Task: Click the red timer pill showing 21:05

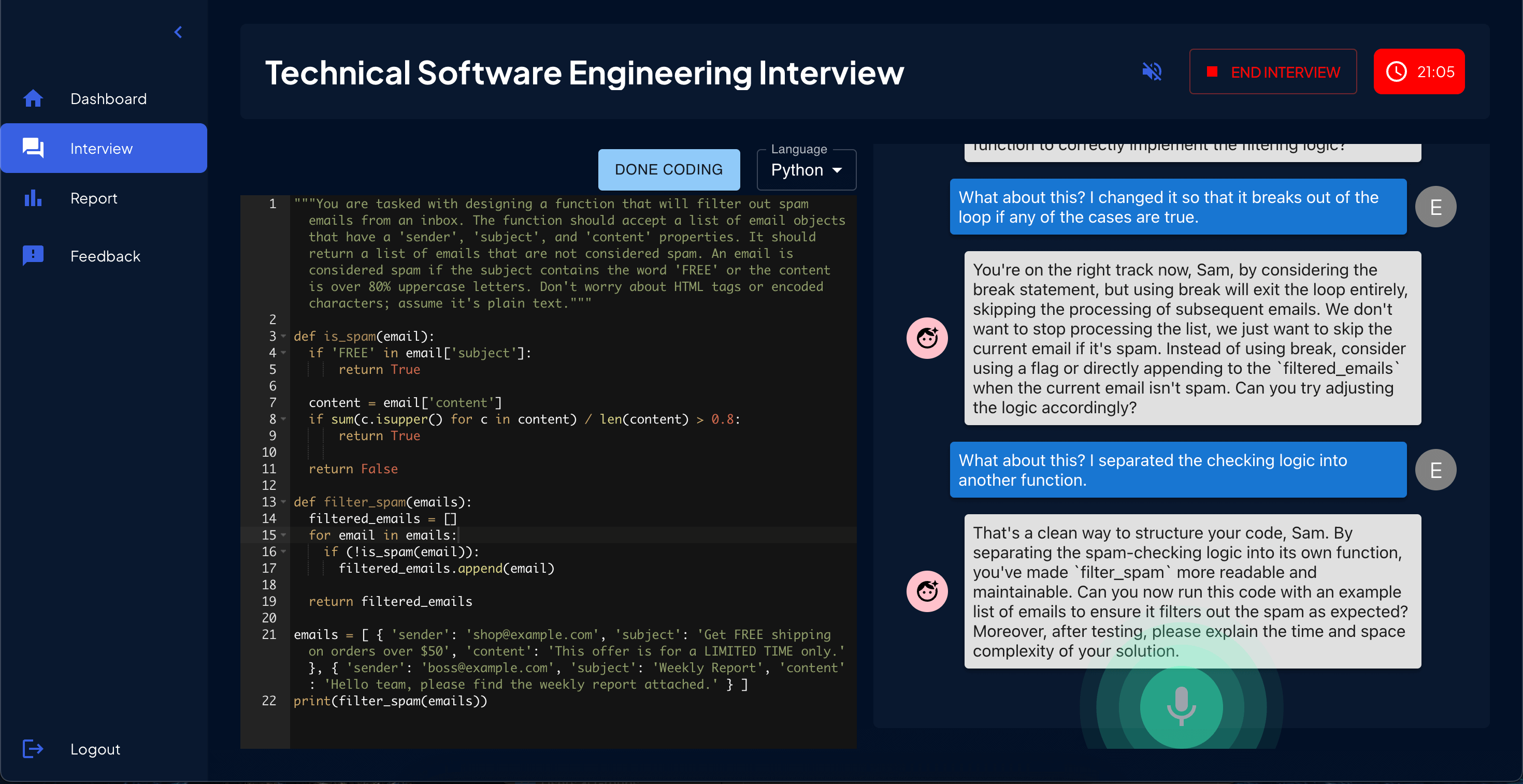Action: 1419,71
